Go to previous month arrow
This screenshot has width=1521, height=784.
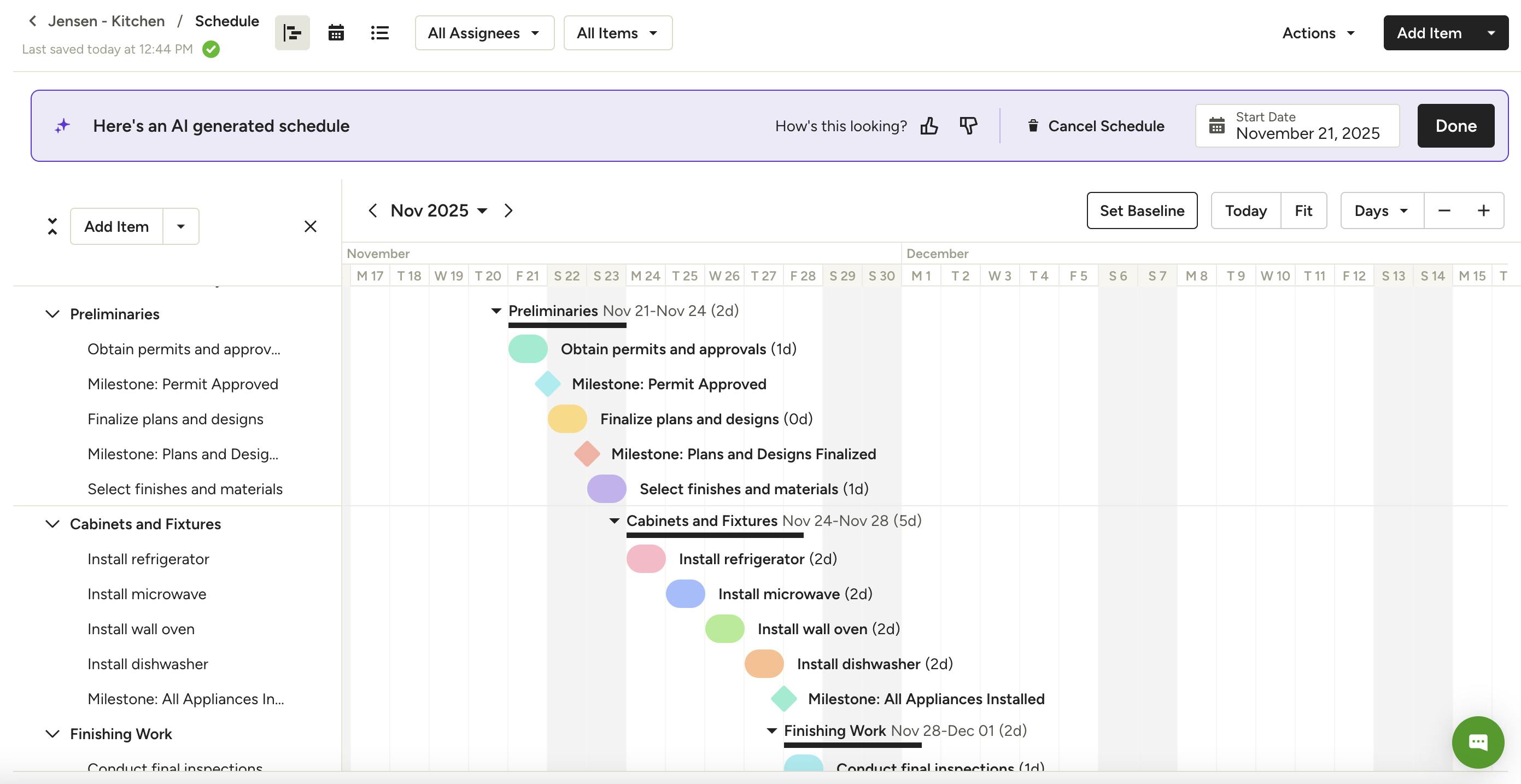coord(372,210)
